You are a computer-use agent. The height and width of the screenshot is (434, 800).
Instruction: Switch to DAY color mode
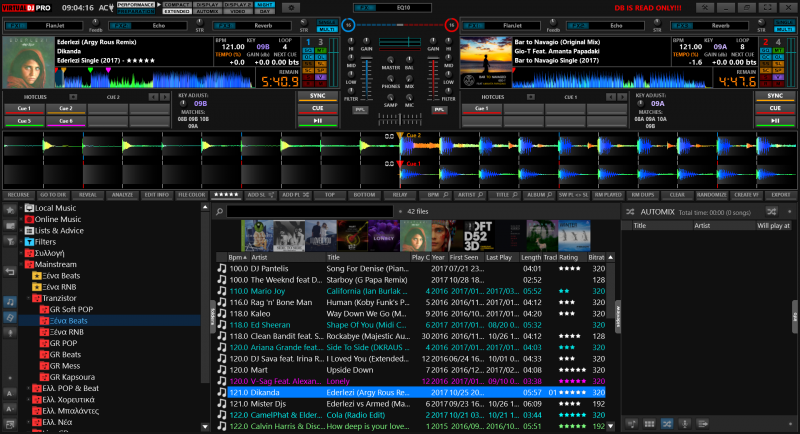click(265, 11)
